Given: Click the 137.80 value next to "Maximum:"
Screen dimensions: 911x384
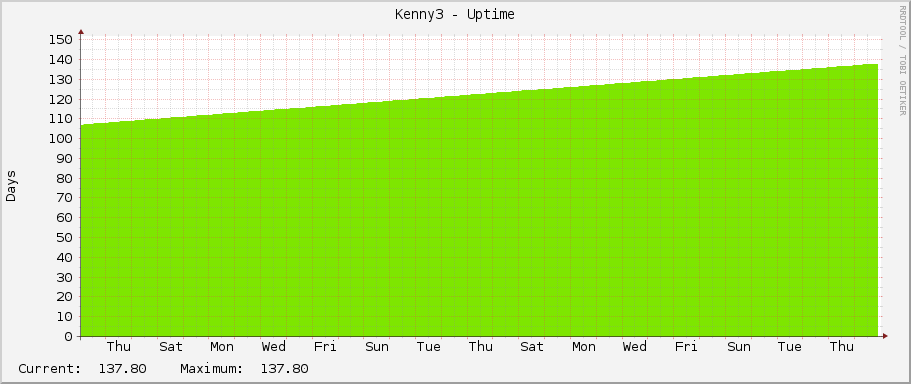Looking at the screenshot, I should coord(284,369).
